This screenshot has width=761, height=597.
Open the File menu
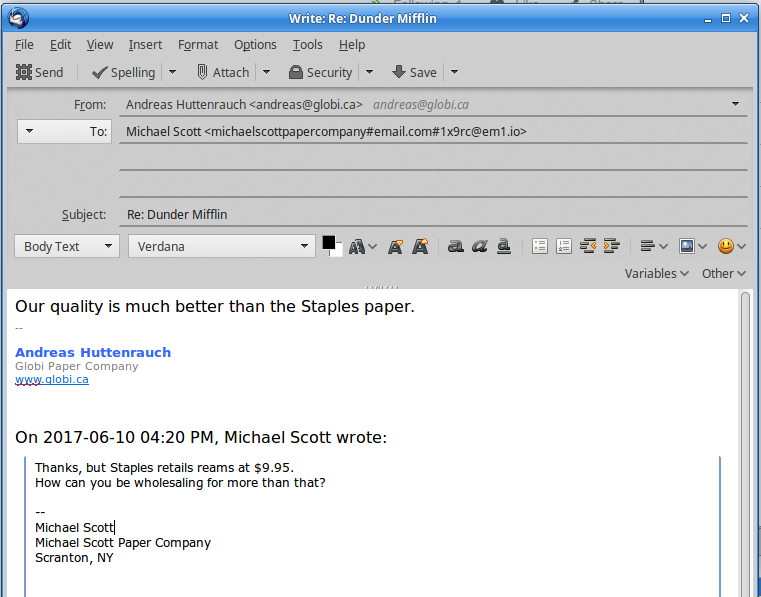pos(24,45)
